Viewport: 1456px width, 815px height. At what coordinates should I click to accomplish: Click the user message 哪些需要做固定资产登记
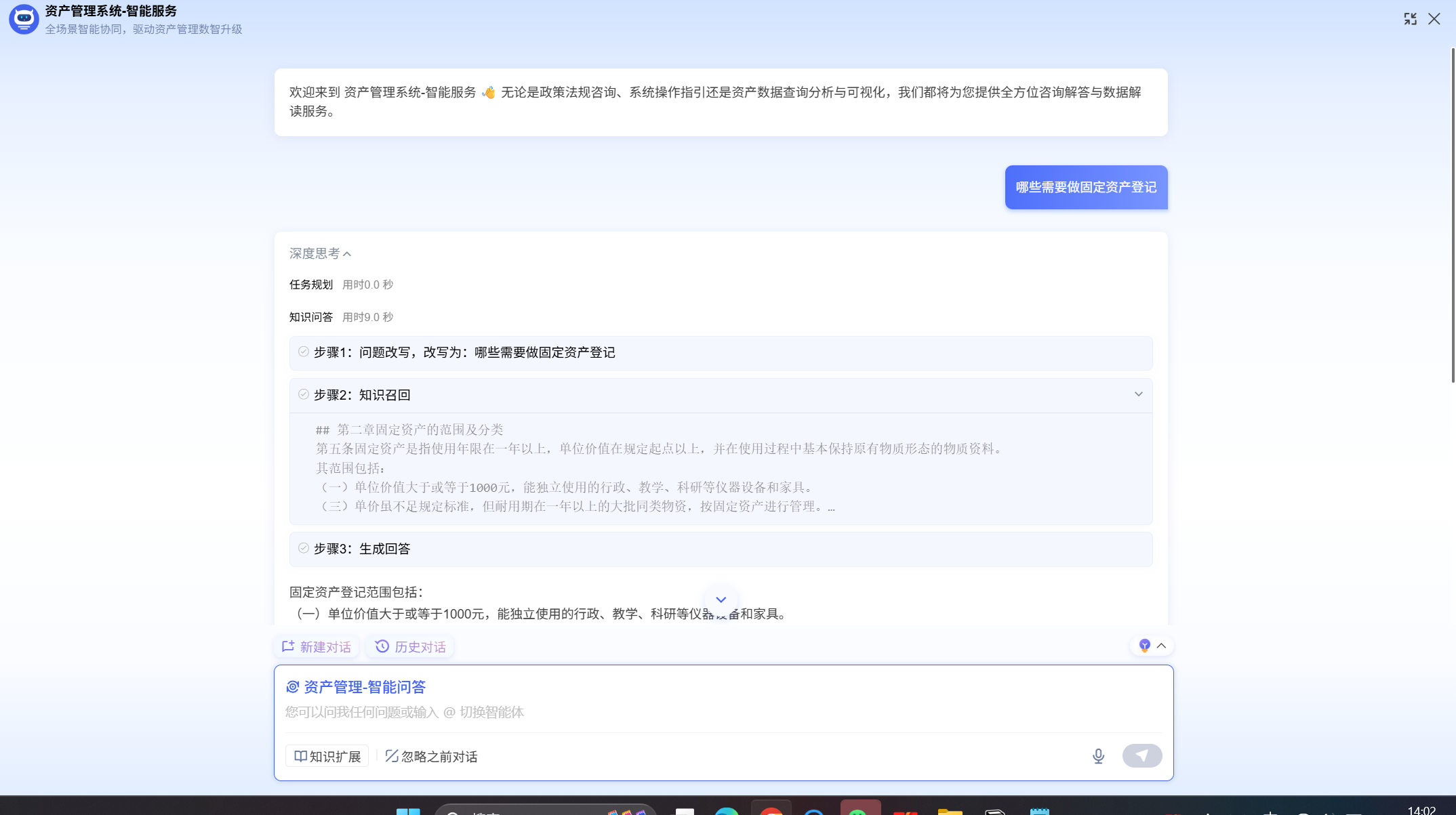[1086, 187]
